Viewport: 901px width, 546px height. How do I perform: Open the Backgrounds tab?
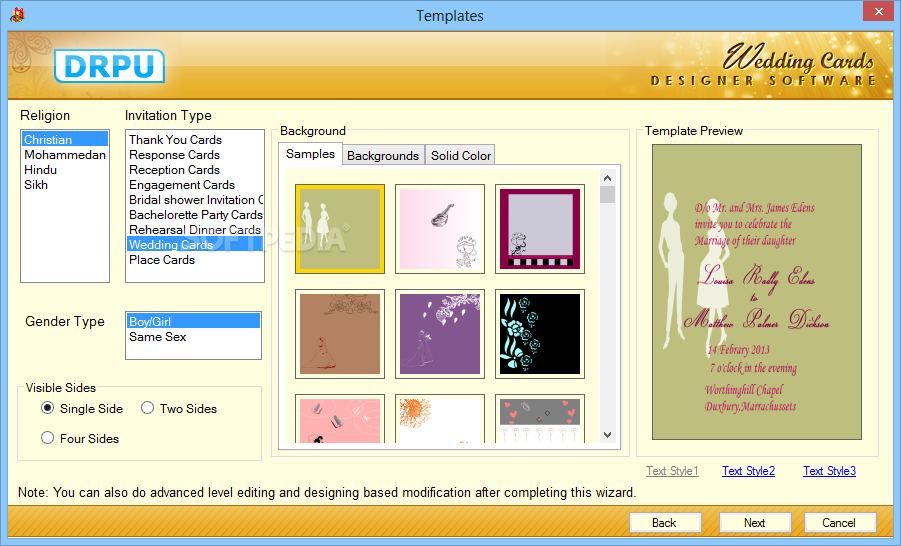click(383, 156)
